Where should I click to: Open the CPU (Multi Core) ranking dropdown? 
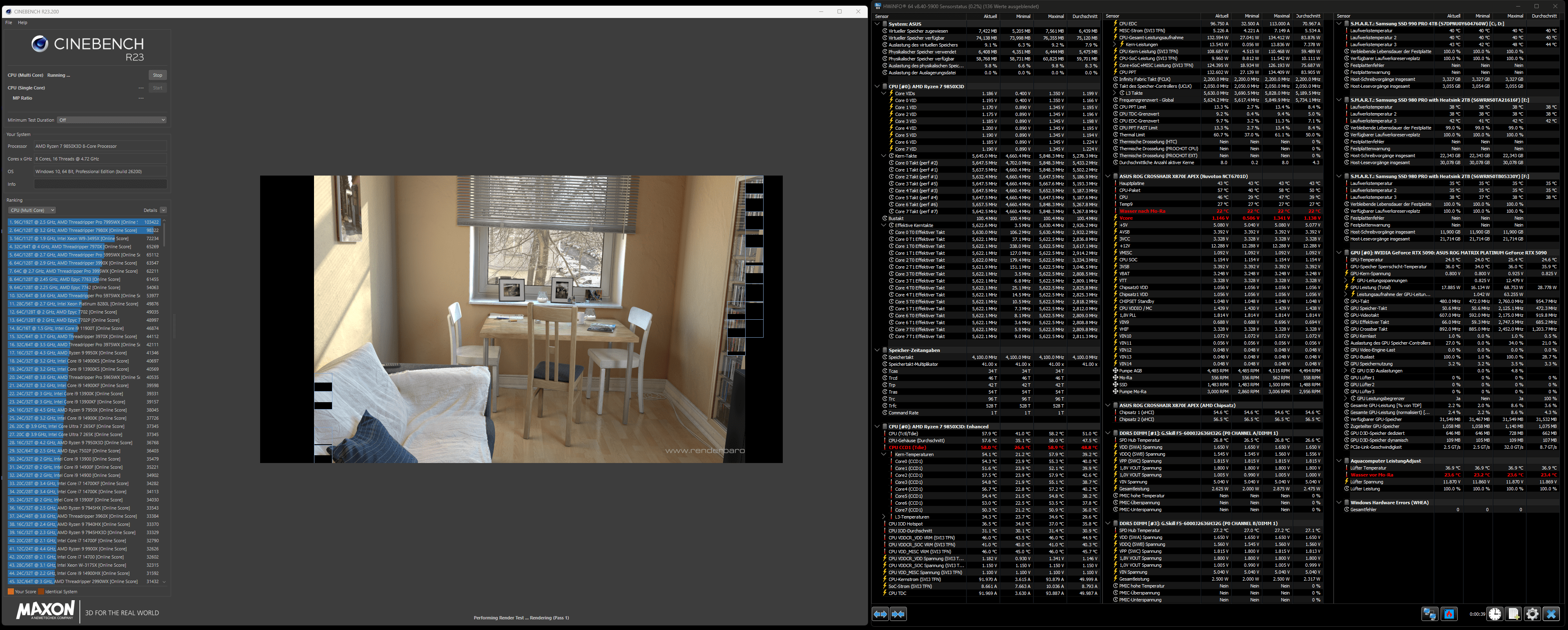(32, 210)
